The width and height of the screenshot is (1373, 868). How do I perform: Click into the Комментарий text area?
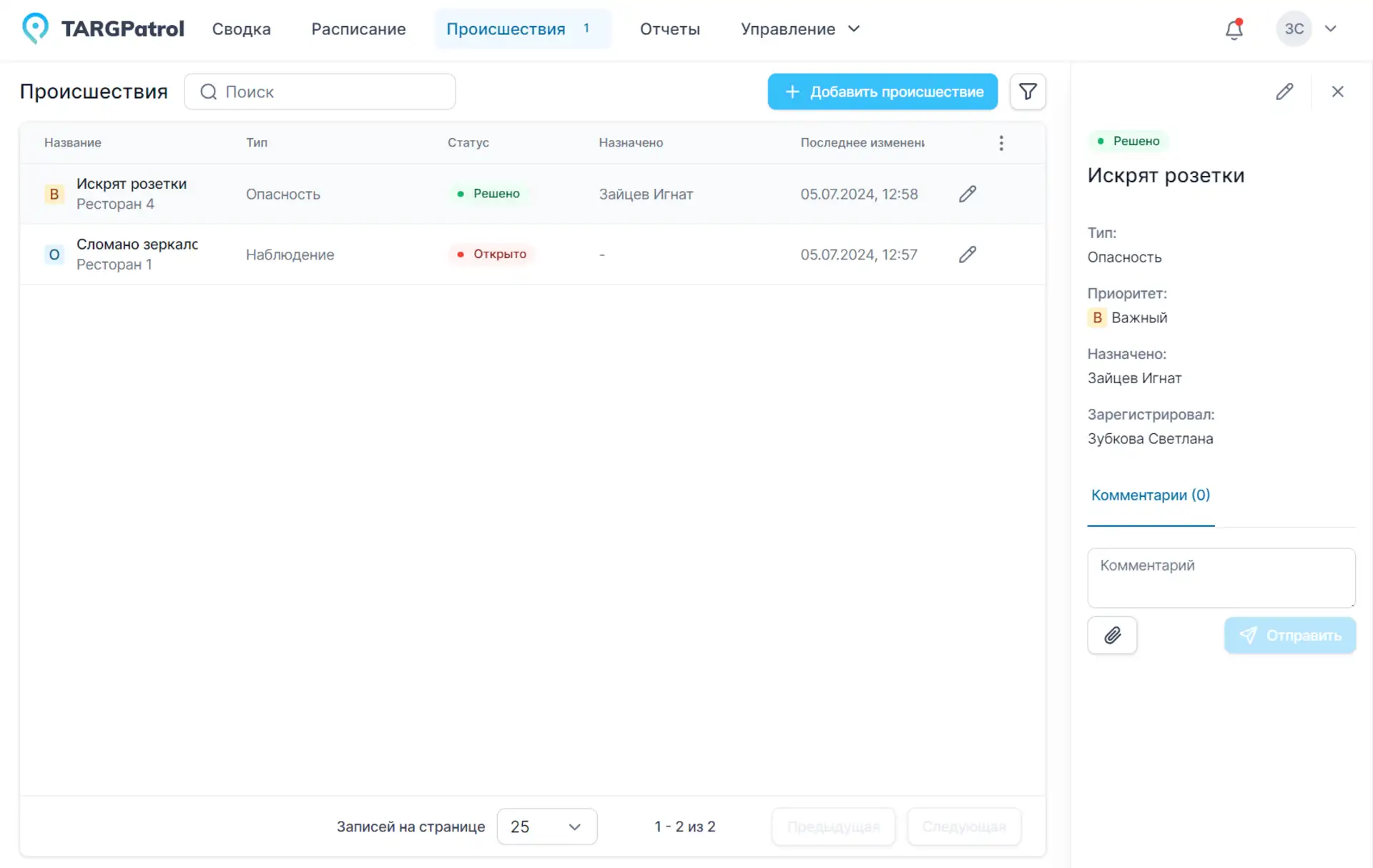(1221, 577)
